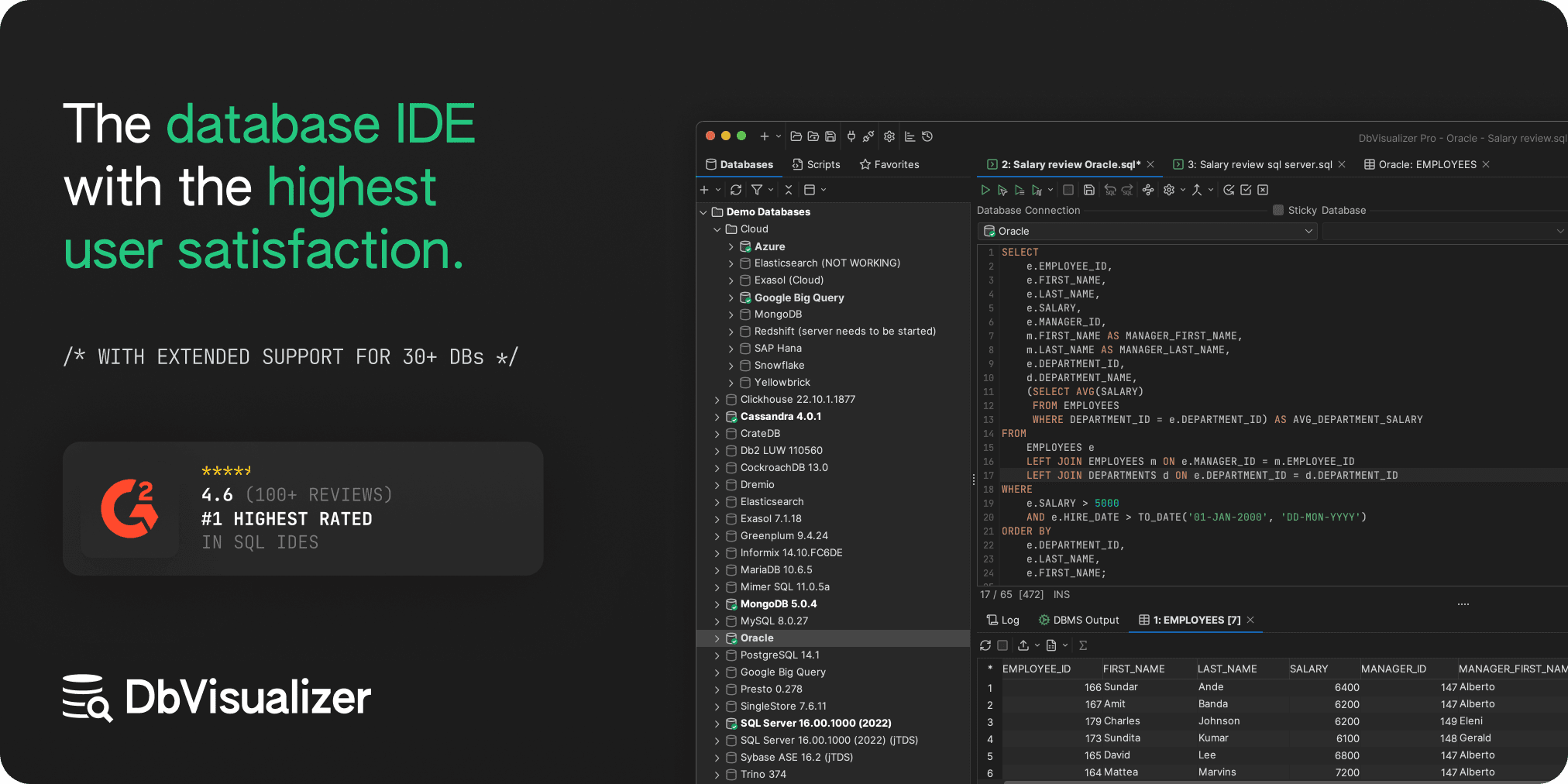Refresh the EMPLOYEES result grid
This screenshot has width=1568, height=784.
point(985,645)
